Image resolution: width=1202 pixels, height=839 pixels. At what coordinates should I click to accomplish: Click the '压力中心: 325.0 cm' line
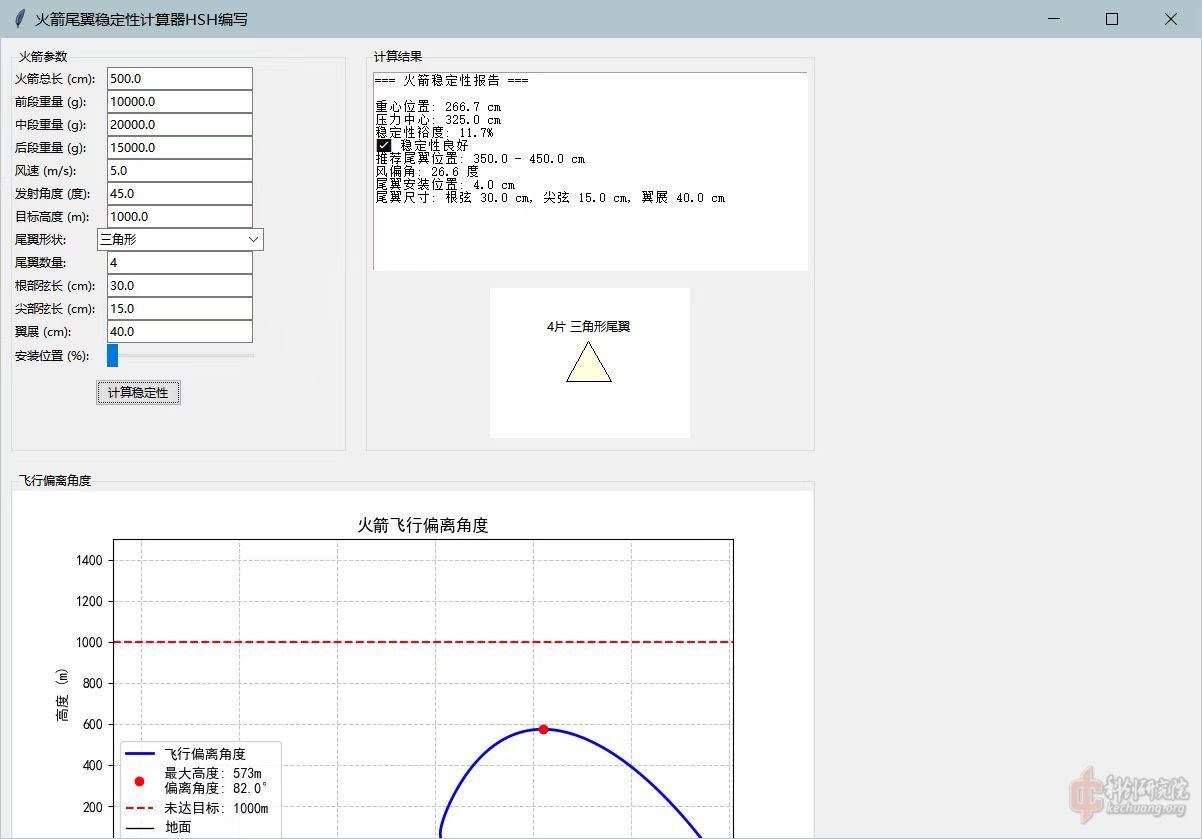pyautogui.click(x=438, y=119)
